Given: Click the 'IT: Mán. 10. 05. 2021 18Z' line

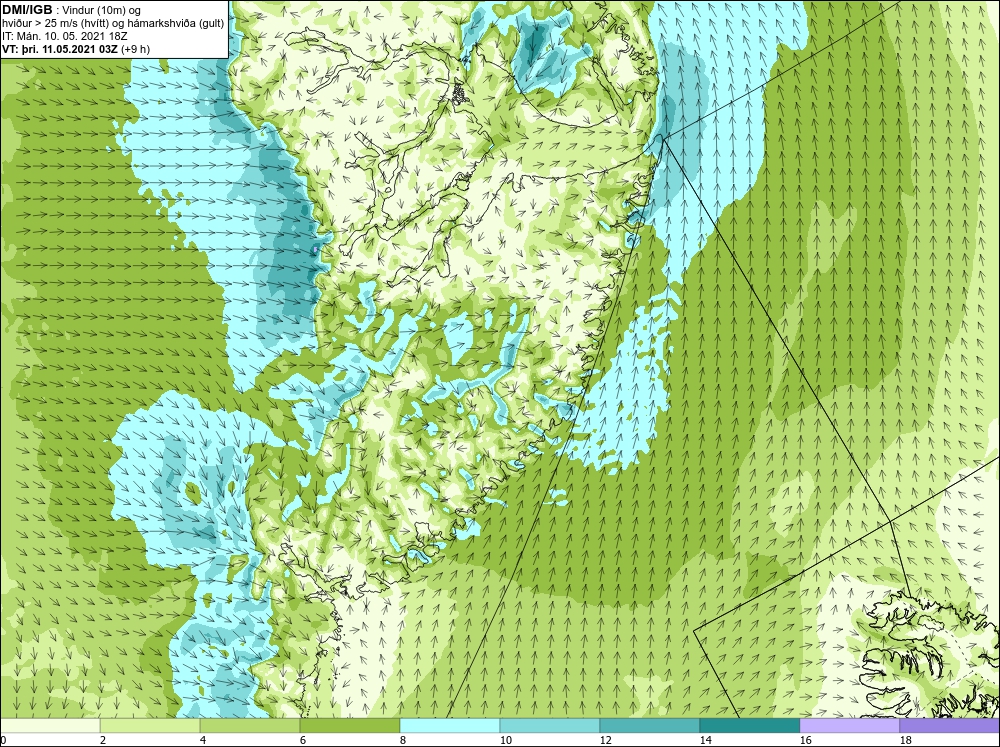Looking at the screenshot, I should 65,36.
